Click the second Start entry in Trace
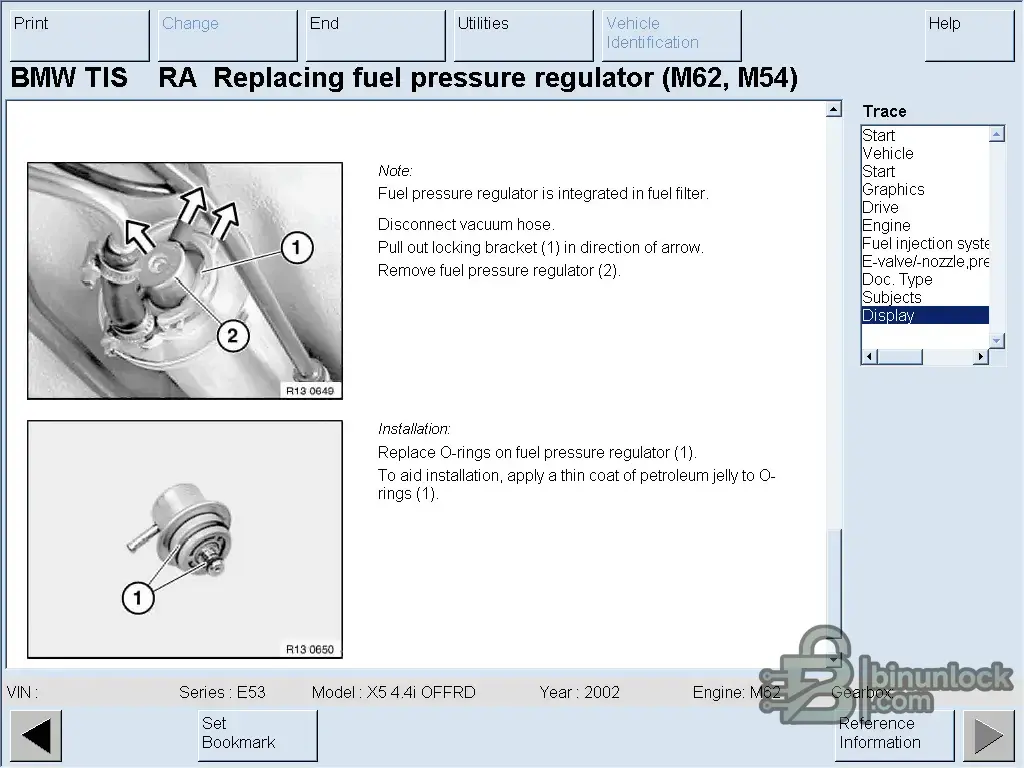1024x768 pixels. 925,171
